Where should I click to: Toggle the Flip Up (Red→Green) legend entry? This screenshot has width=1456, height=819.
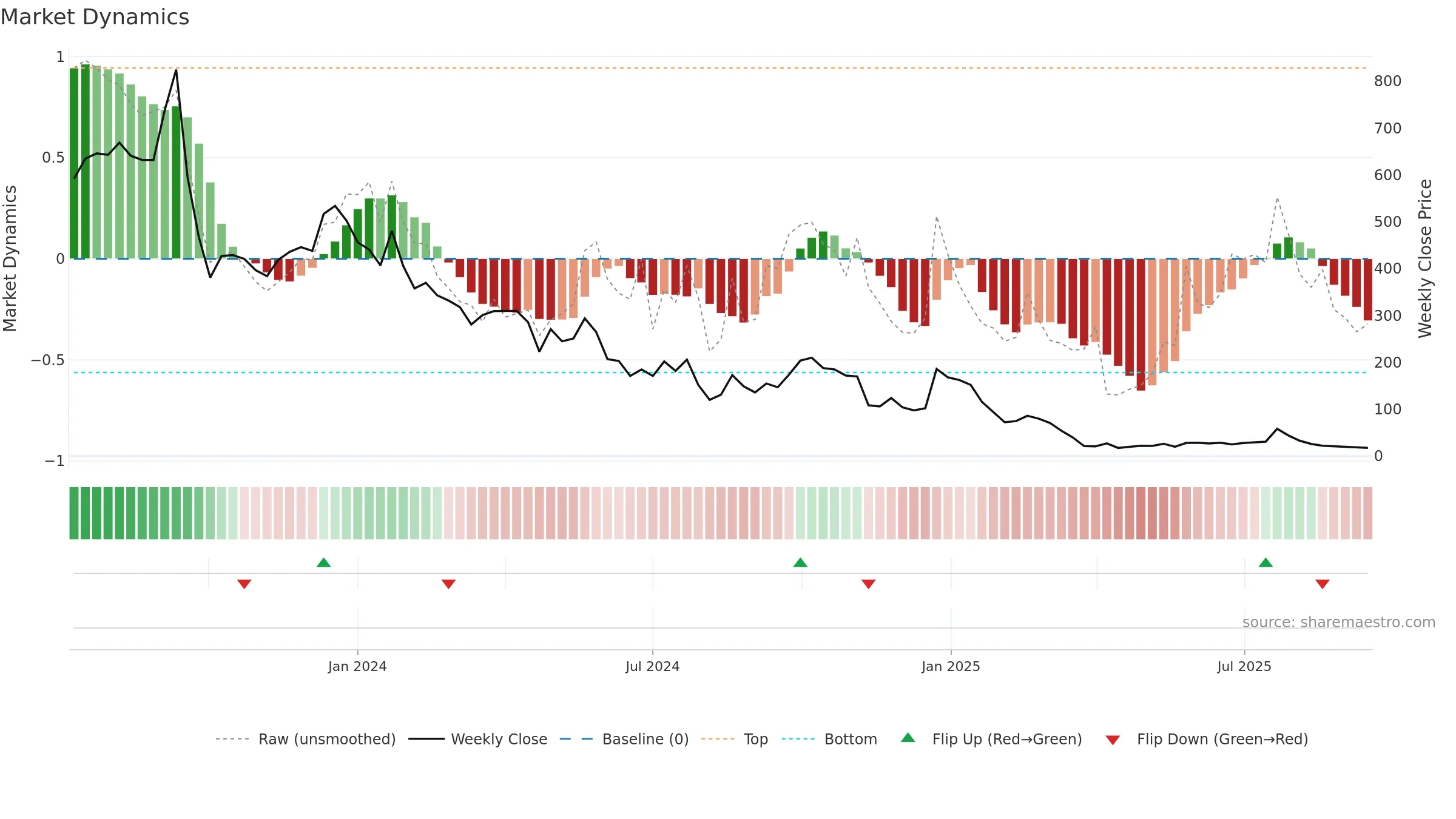pyautogui.click(x=991, y=739)
